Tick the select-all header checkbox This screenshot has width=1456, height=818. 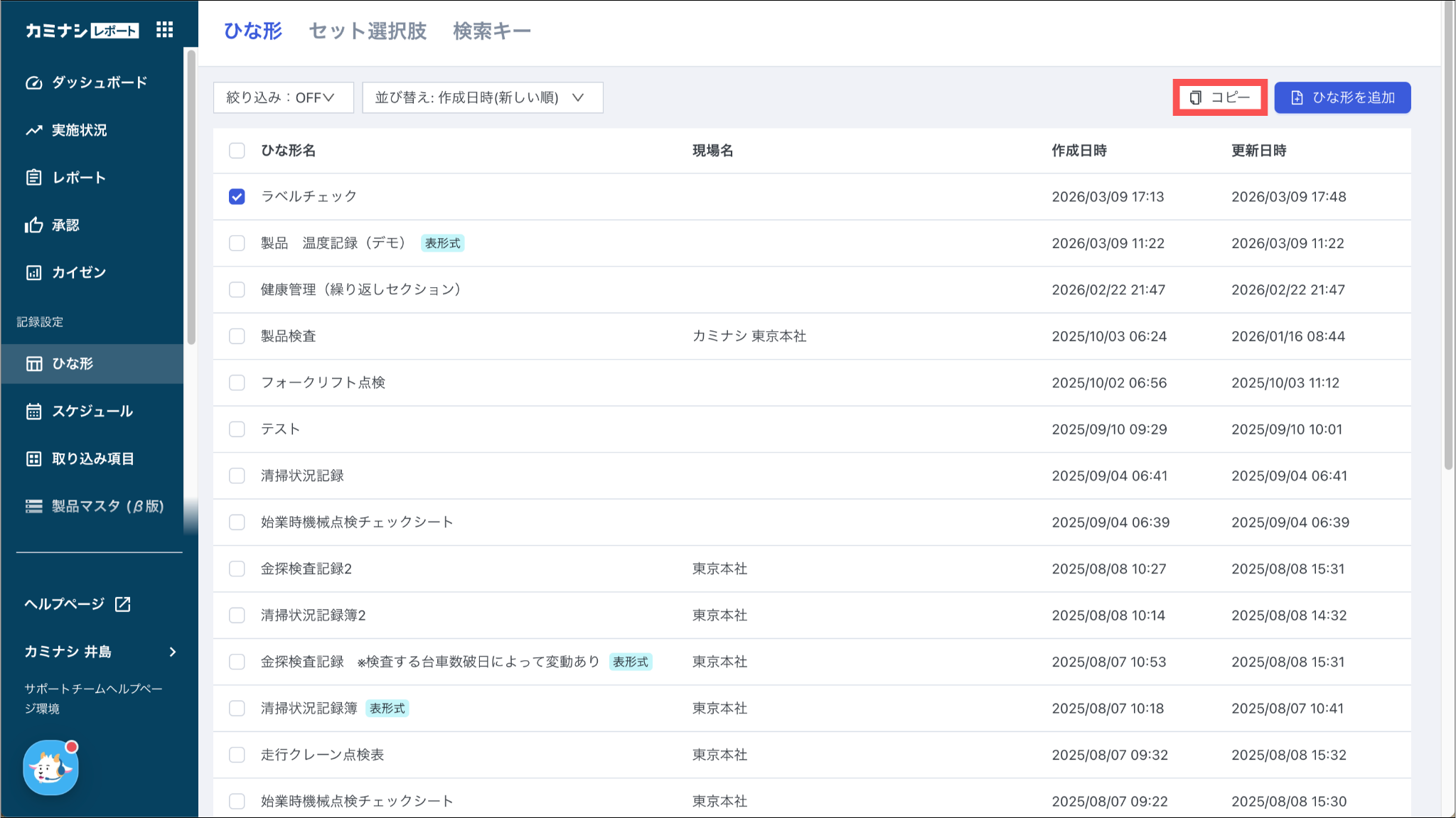(237, 151)
